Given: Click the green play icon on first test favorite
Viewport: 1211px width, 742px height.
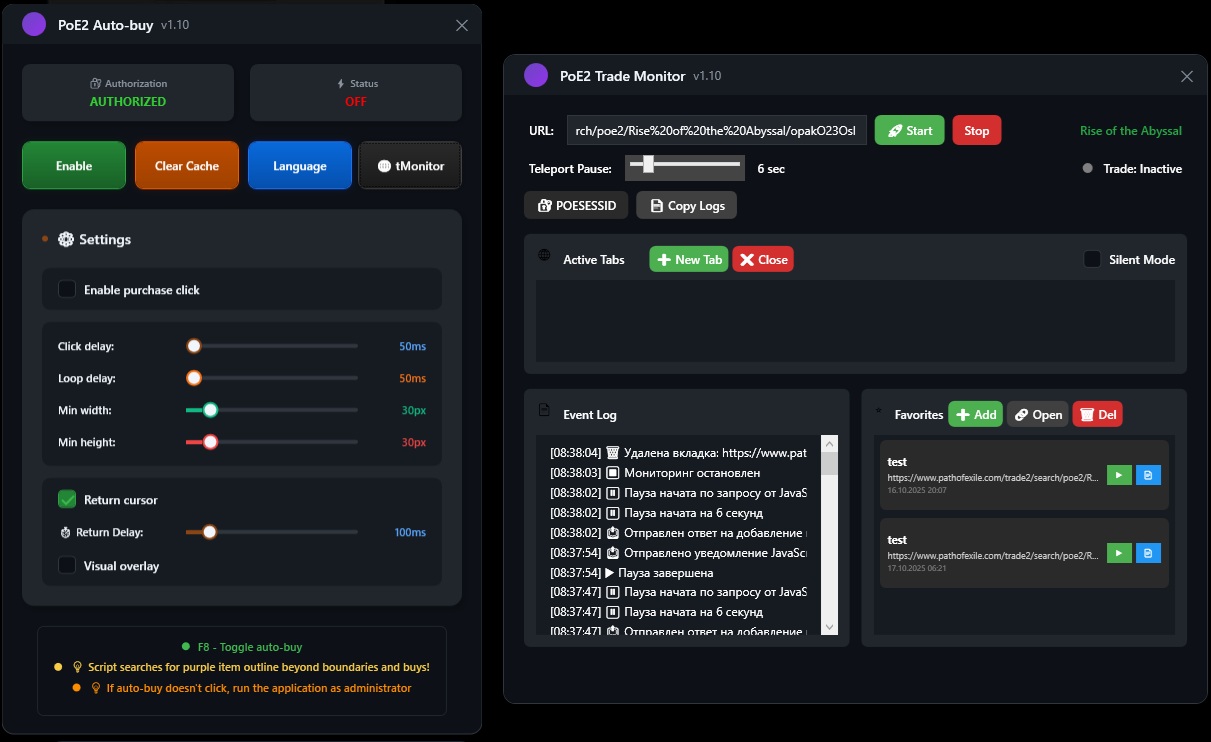Looking at the screenshot, I should (1119, 475).
